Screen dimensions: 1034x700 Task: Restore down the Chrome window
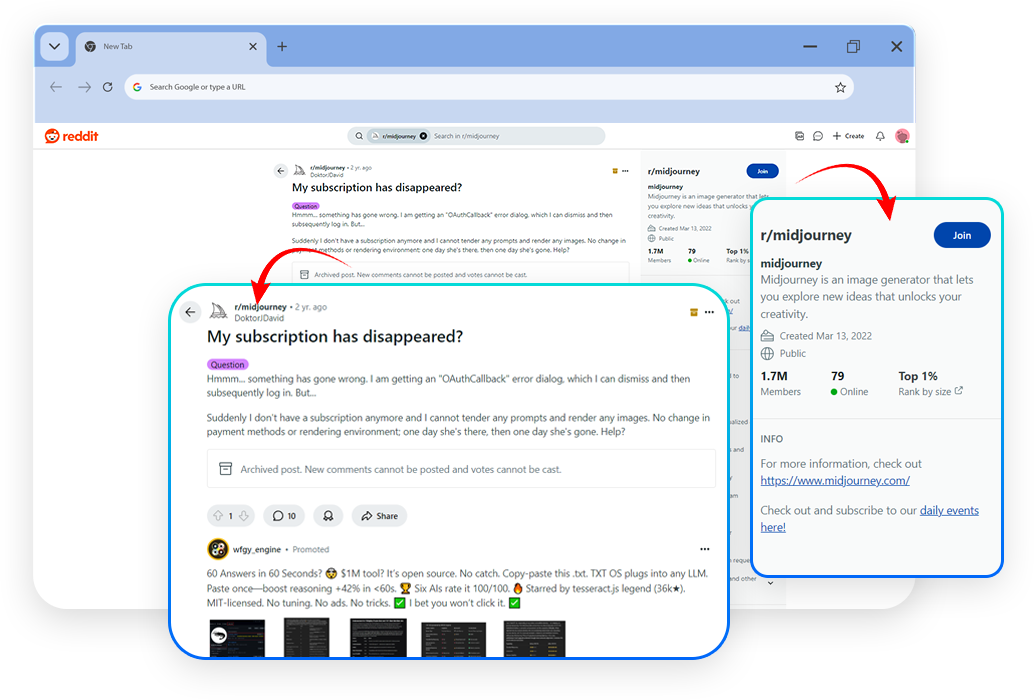(x=853, y=47)
